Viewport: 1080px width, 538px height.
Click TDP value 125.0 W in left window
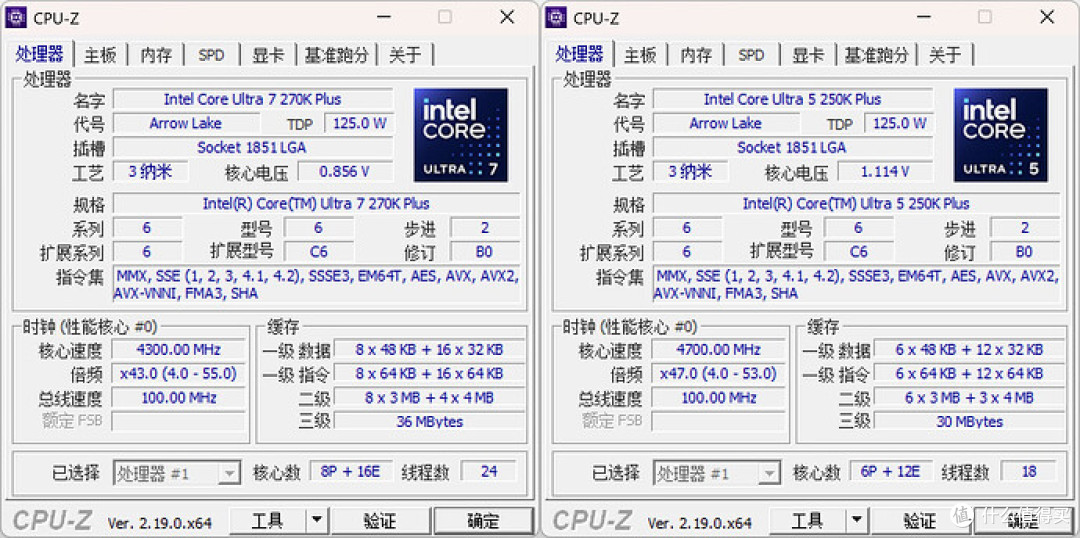[360, 123]
